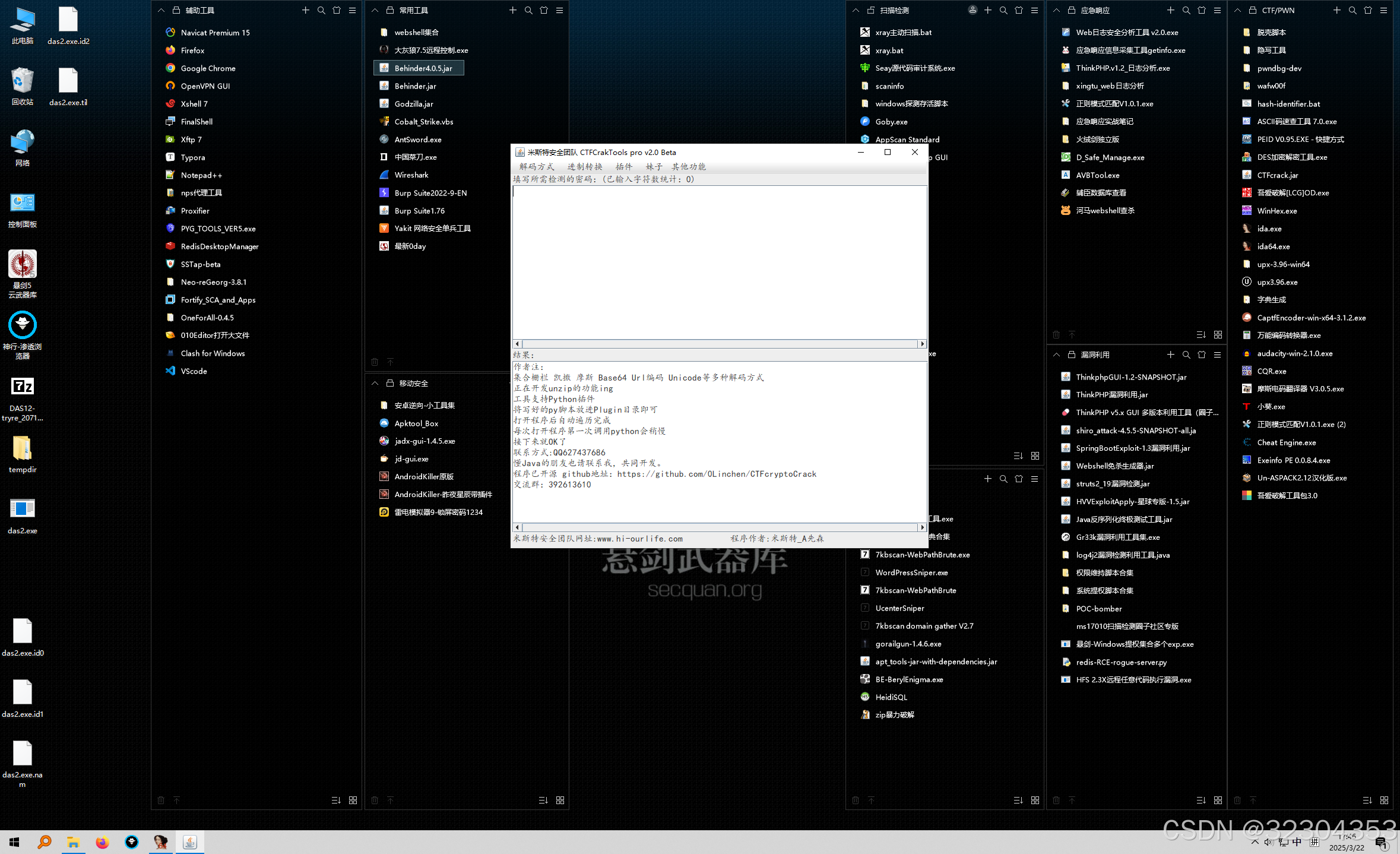Click the search button in CTF/PWN panel header
The width and height of the screenshot is (1400, 854).
1352,10
